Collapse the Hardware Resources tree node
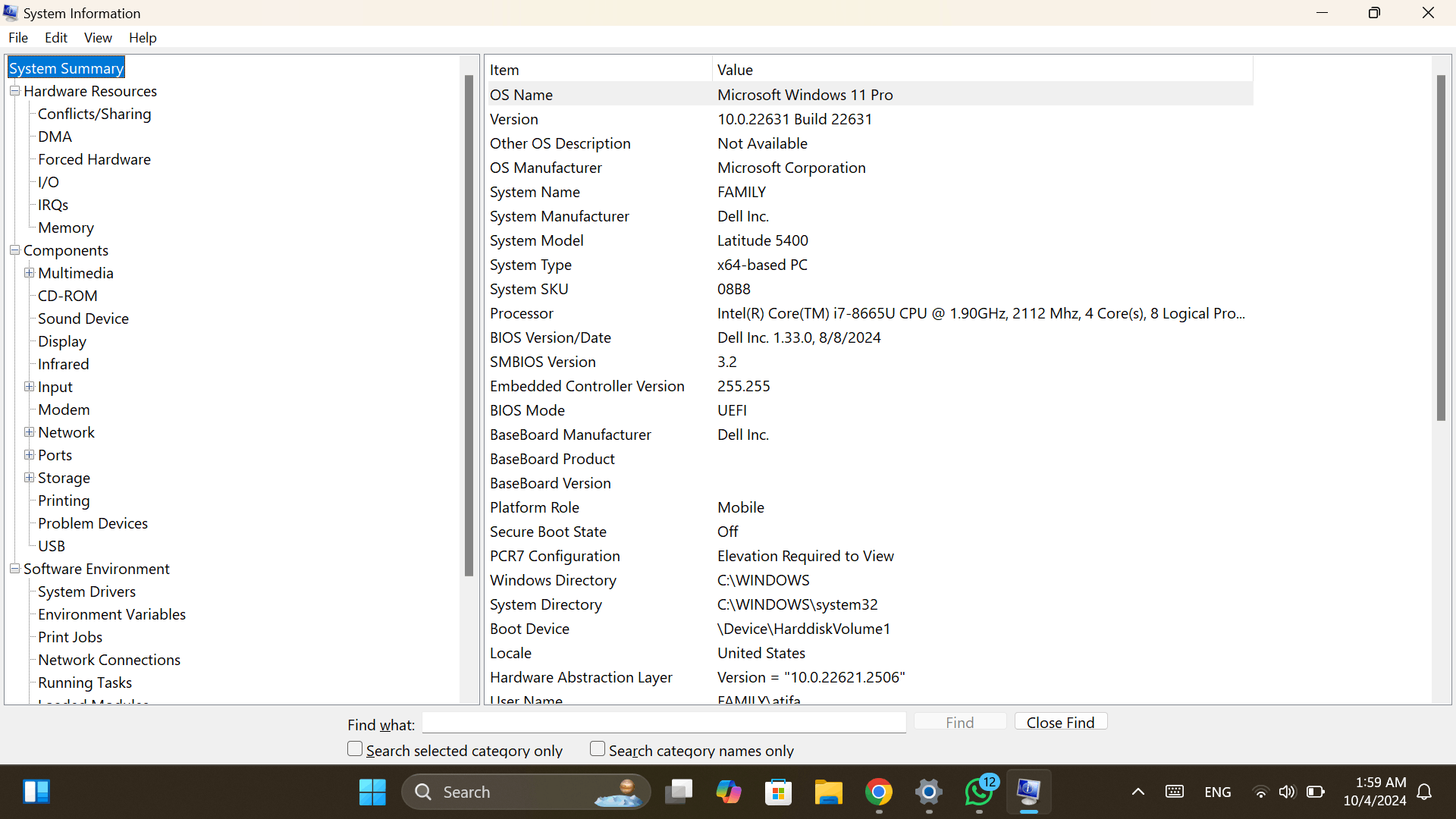This screenshot has width=1456, height=819. 14,91
